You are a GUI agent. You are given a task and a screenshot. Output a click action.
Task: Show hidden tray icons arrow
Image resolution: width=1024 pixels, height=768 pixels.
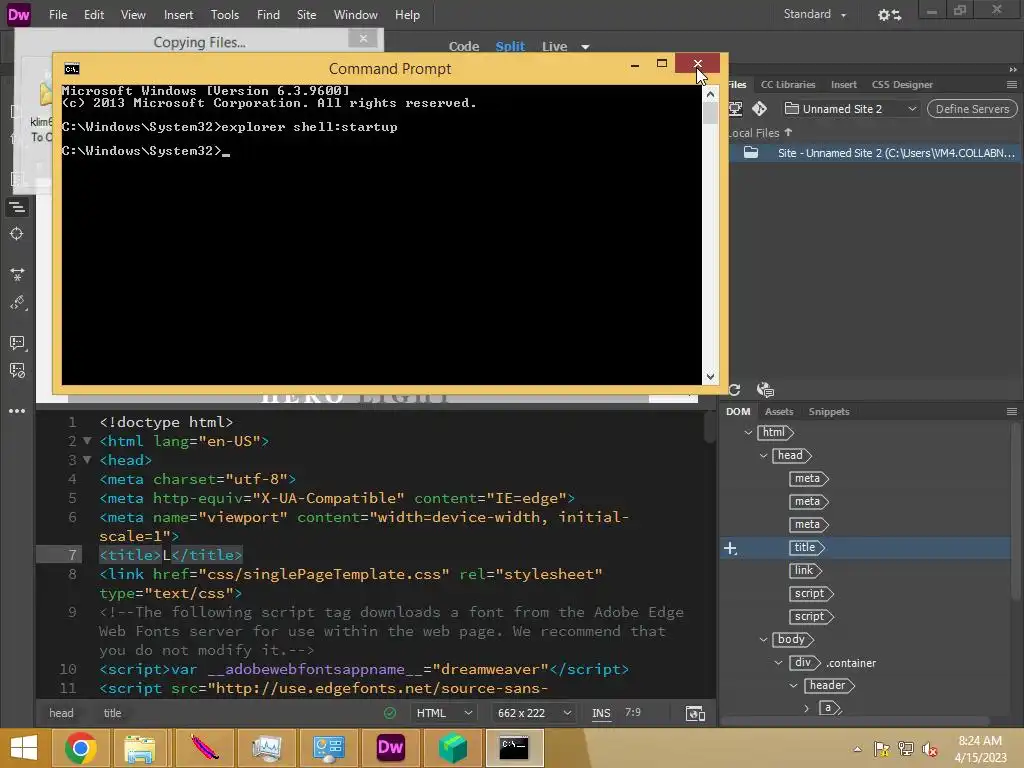pyautogui.click(x=857, y=749)
